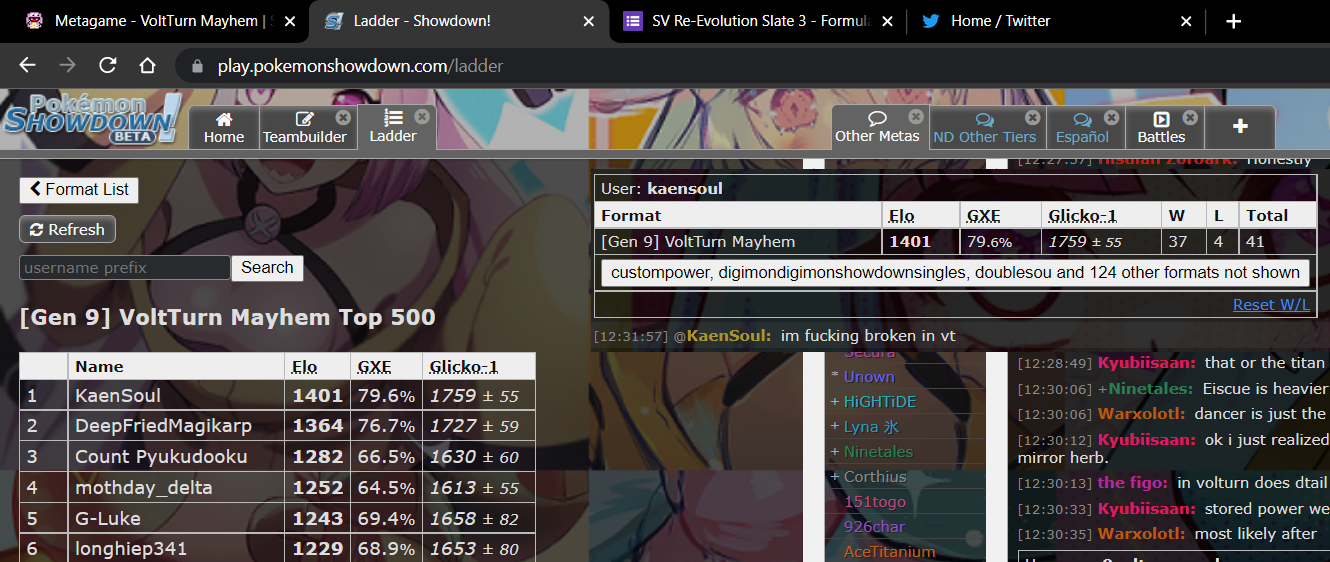Close the Battles tab
1330x562 pixels.
(1191, 117)
